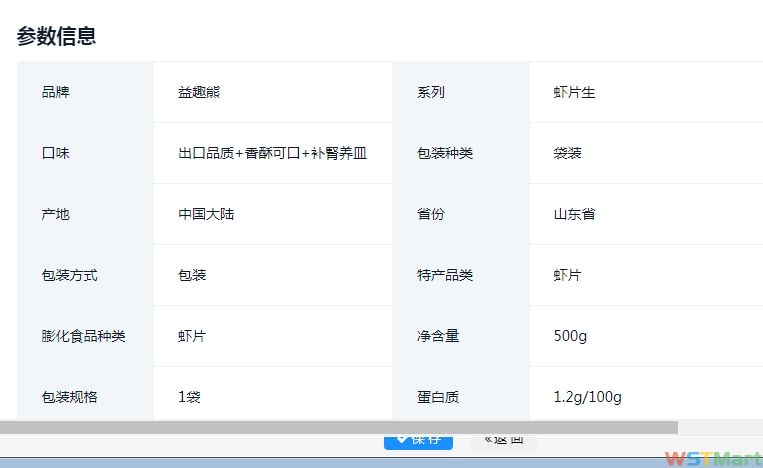Click the 1袋 package specification value
763x468 pixels.
190,397
